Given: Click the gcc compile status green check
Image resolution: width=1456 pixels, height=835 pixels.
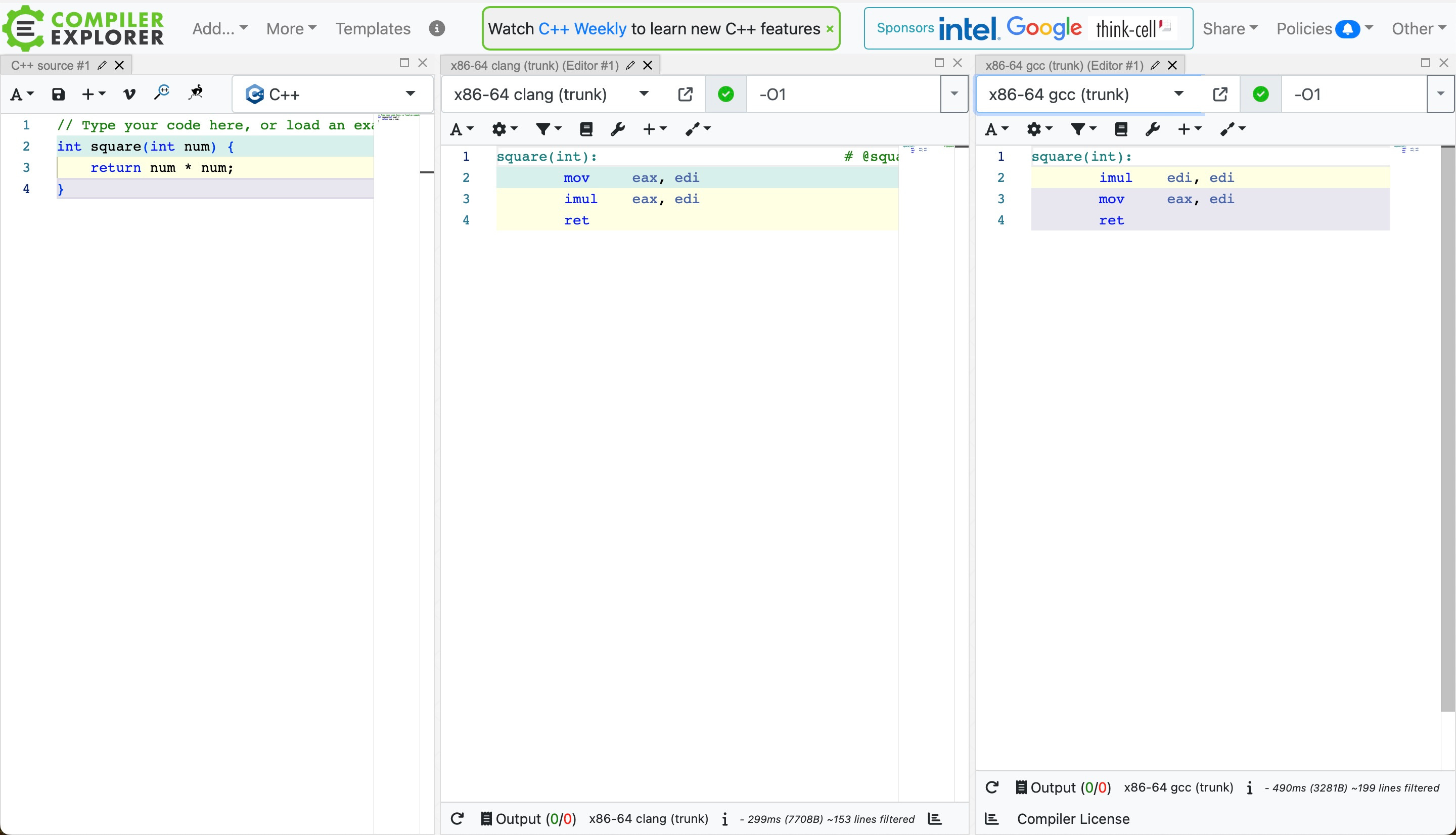Looking at the screenshot, I should click(x=1260, y=94).
